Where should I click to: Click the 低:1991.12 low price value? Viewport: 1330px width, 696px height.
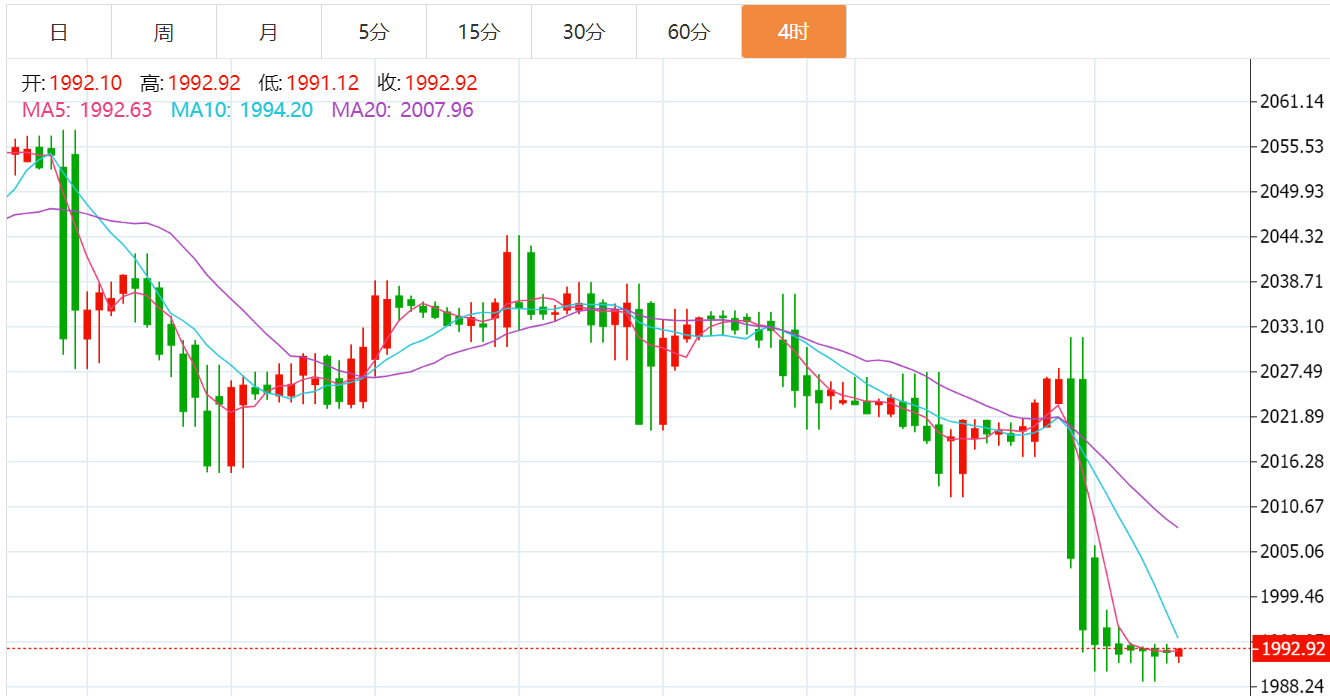tap(309, 84)
